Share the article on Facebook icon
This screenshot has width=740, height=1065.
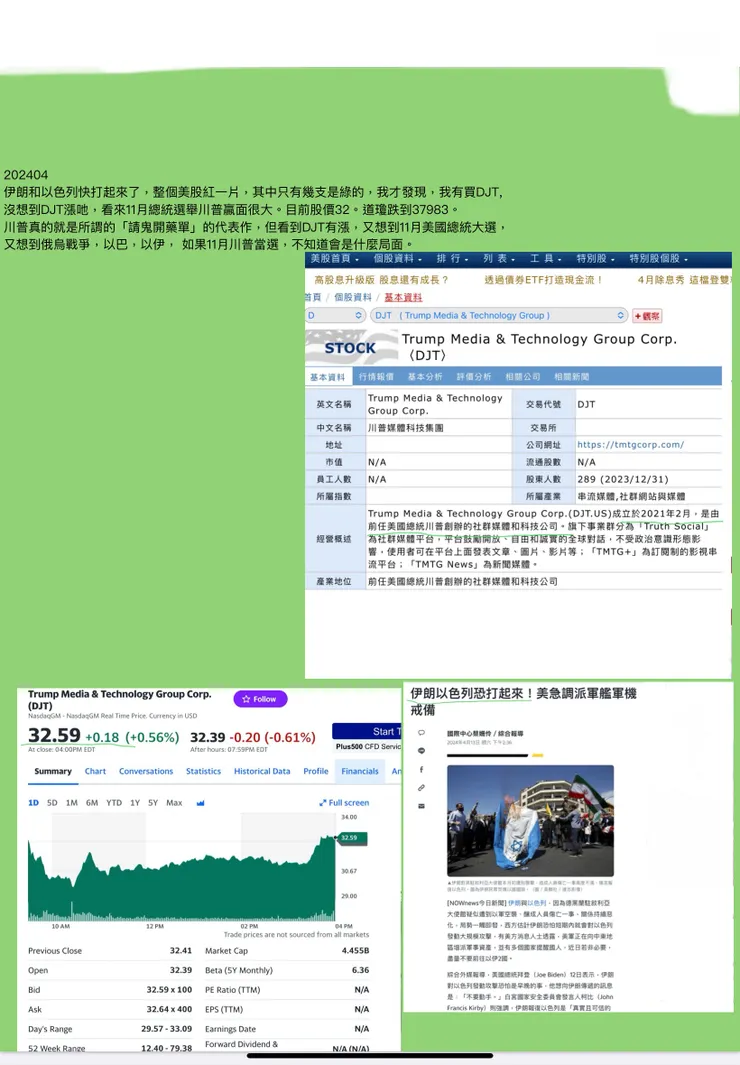pos(422,769)
